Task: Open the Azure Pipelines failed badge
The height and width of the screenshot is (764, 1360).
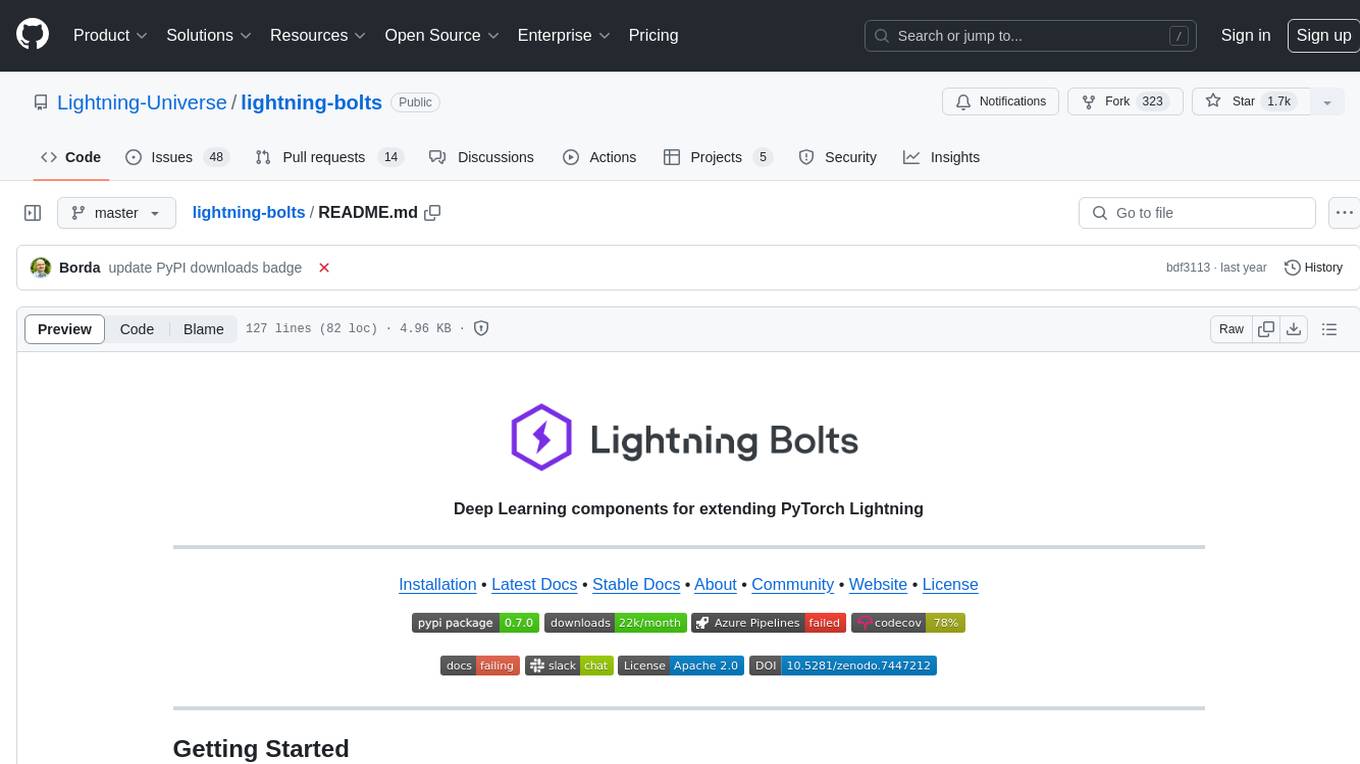Action: point(769,623)
